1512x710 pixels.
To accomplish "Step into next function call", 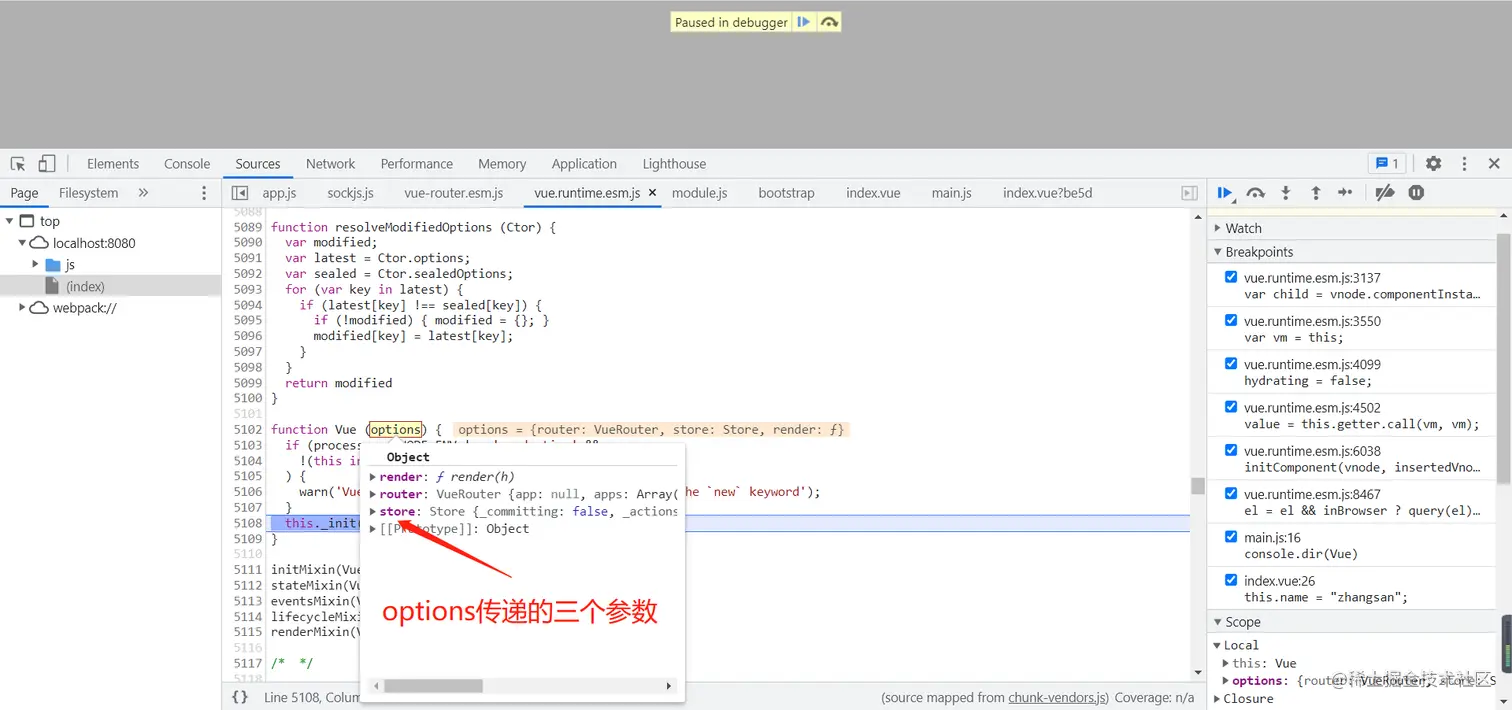I will click(x=1286, y=193).
